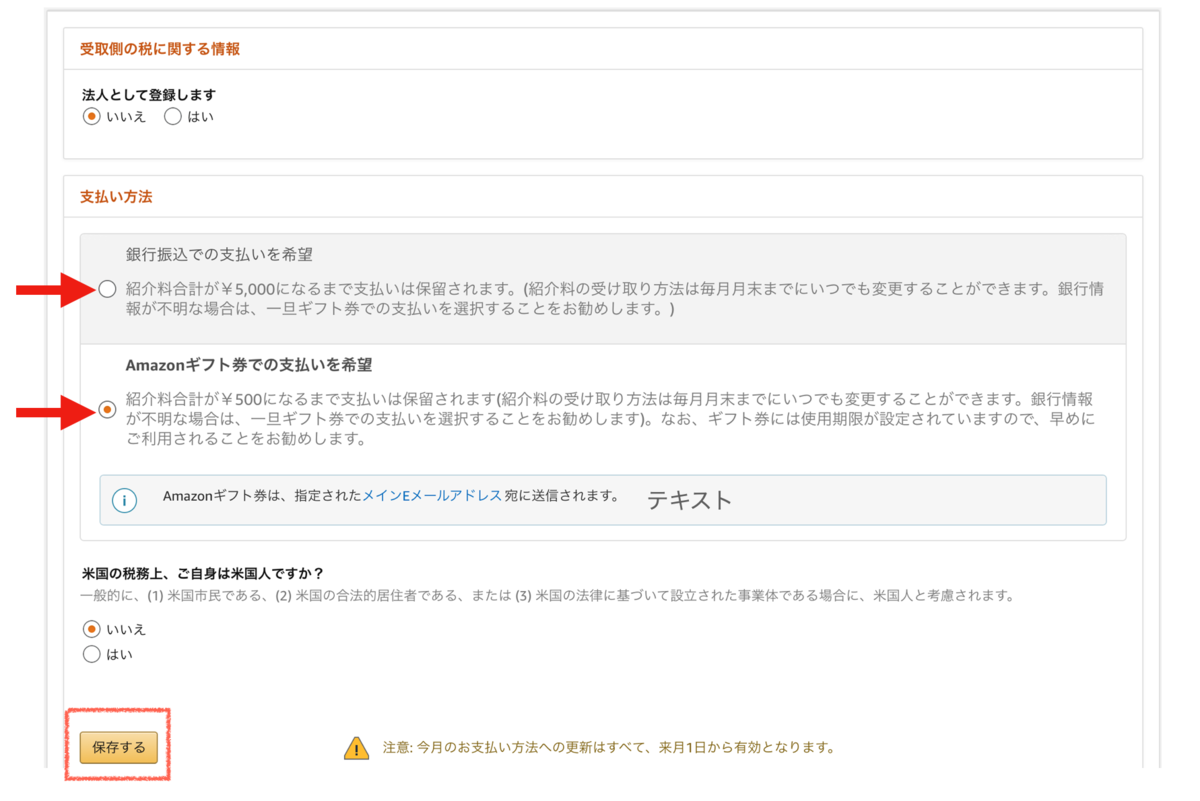Select いいえ for 法人として登録します
Screen dimensions: 1200x801
coord(92,117)
